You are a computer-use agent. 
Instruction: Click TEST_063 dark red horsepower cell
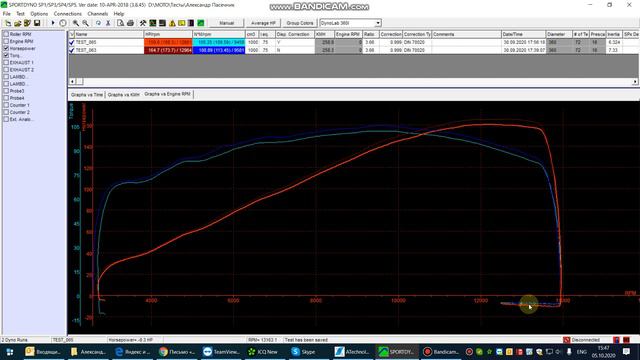point(168,50)
